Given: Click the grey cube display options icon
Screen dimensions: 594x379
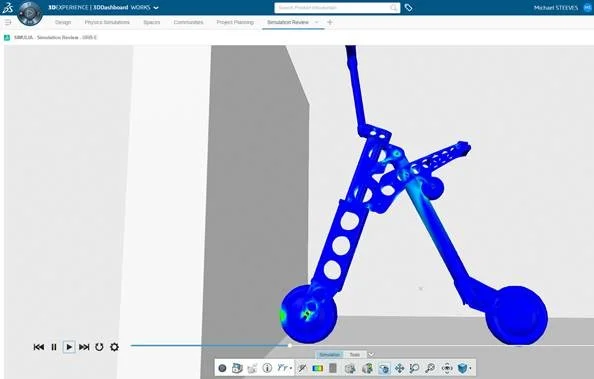Looking at the screenshot, I should 350,368.
